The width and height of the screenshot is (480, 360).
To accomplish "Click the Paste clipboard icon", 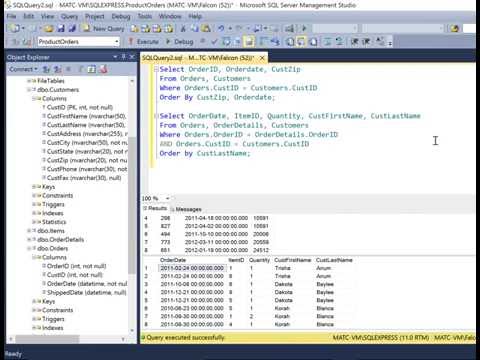I will [206, 29].
